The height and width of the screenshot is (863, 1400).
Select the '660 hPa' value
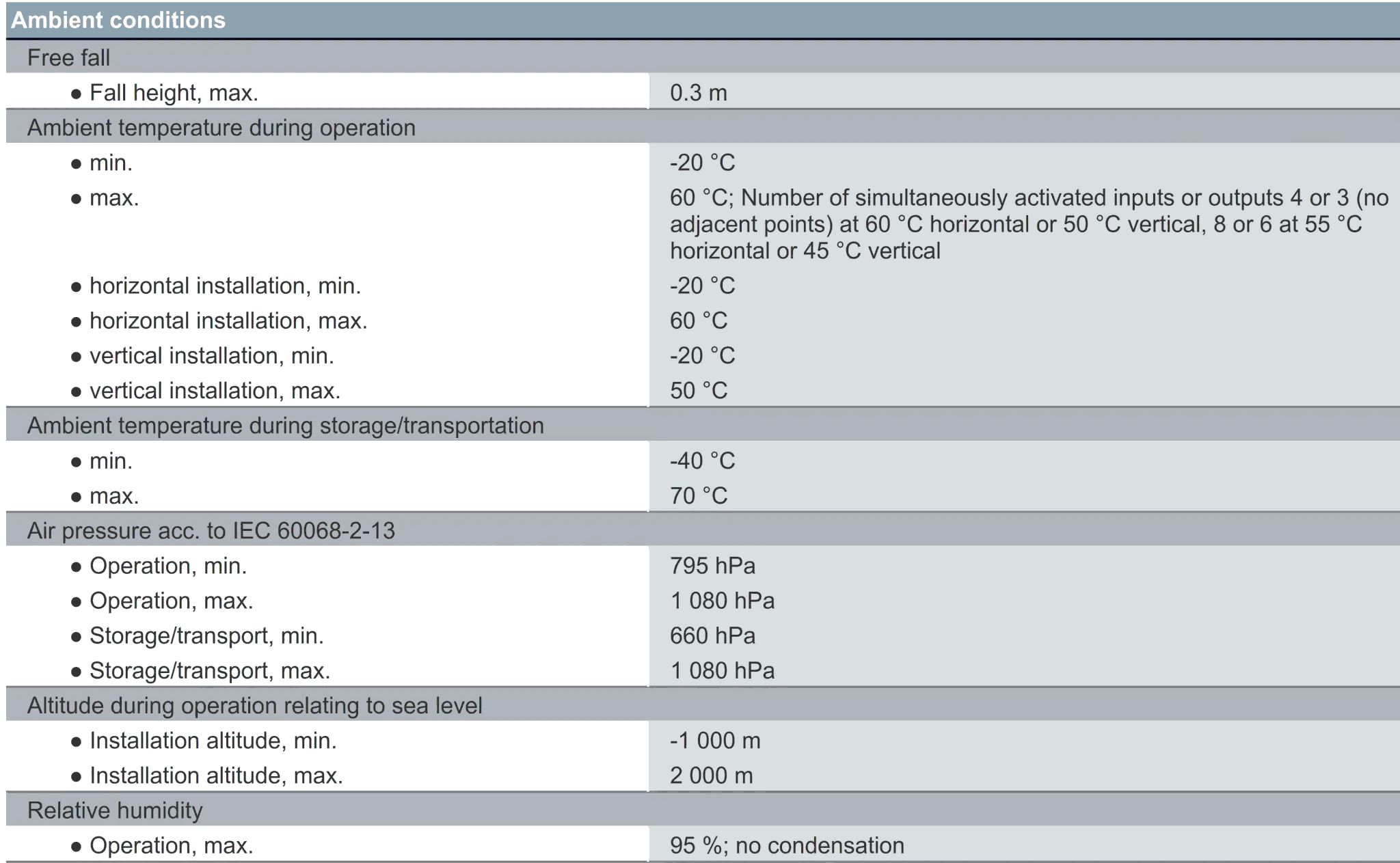click(x=712, y=635)
